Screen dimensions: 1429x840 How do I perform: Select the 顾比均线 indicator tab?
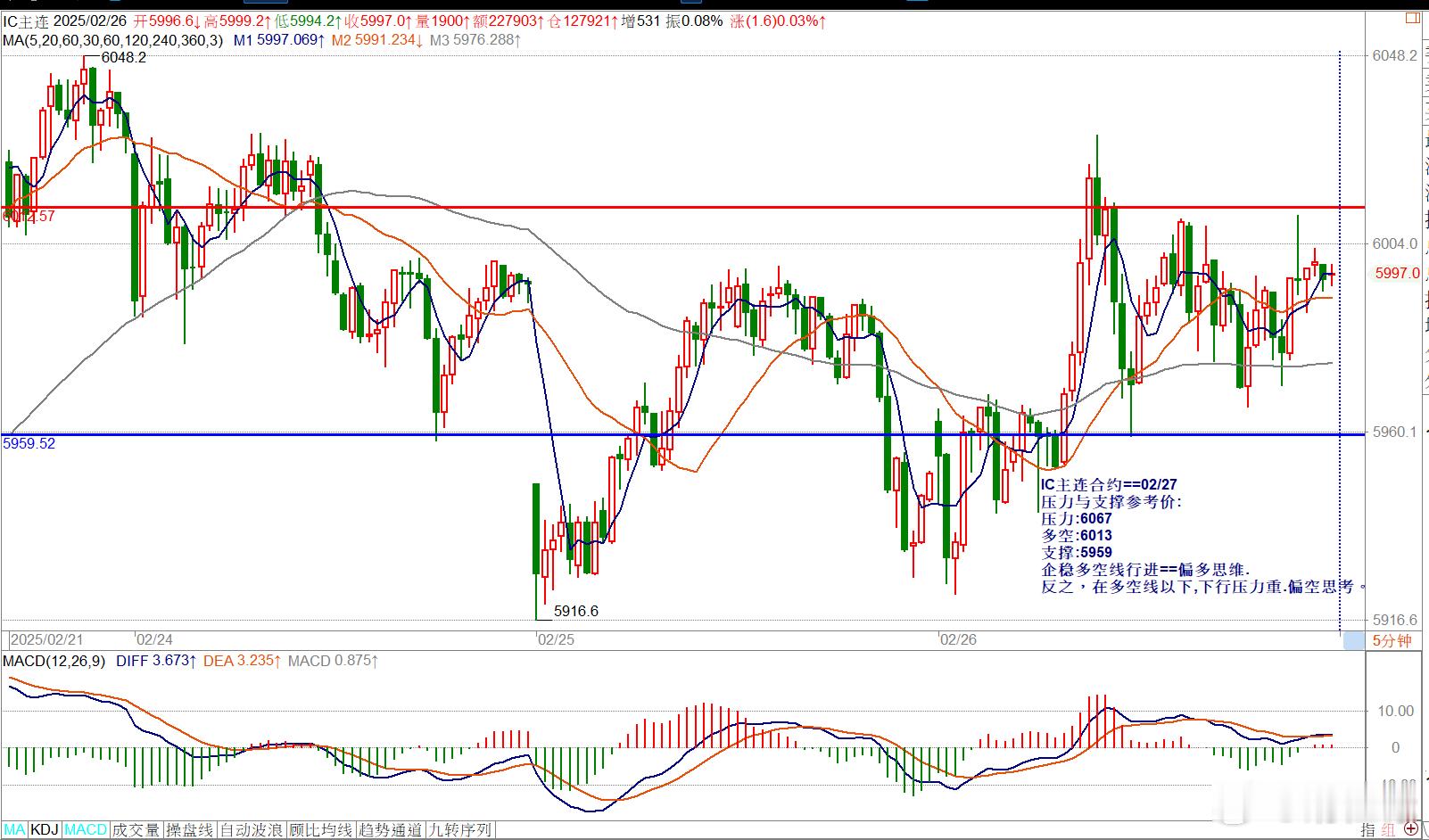coord(320,830)
